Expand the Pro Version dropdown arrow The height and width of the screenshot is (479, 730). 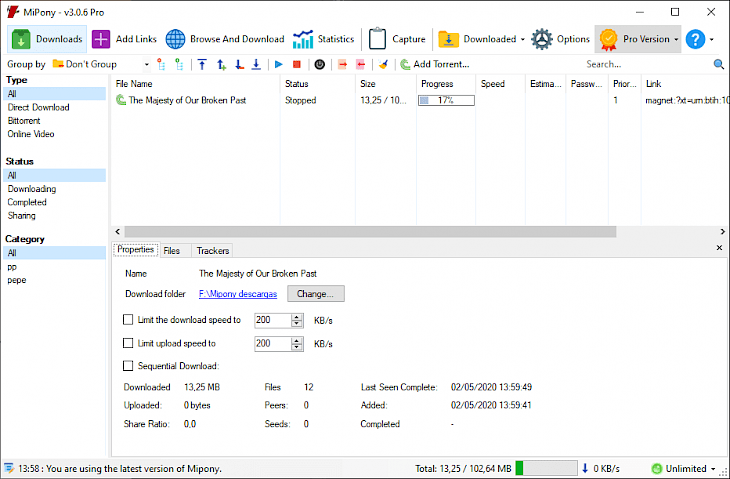tap(676, 40)
